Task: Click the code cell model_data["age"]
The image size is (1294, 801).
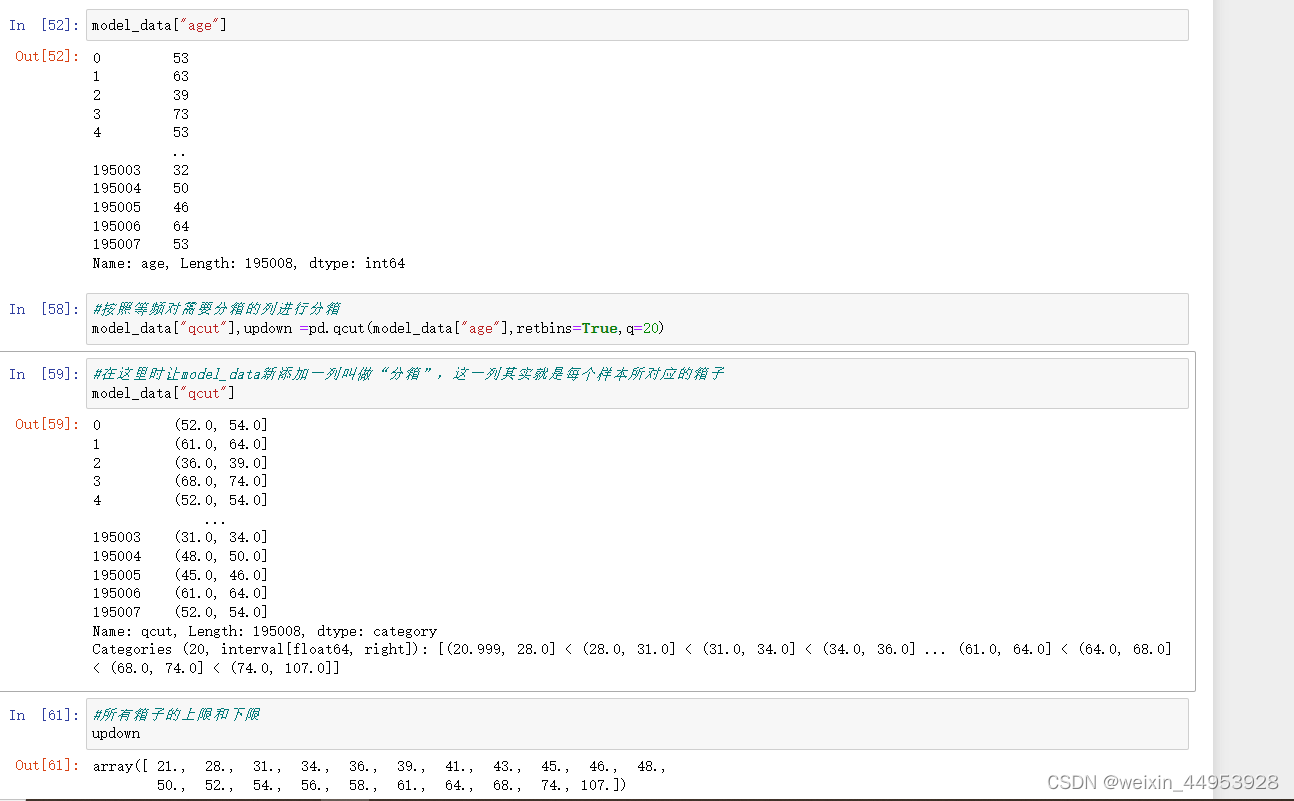Action: (637, 25)
